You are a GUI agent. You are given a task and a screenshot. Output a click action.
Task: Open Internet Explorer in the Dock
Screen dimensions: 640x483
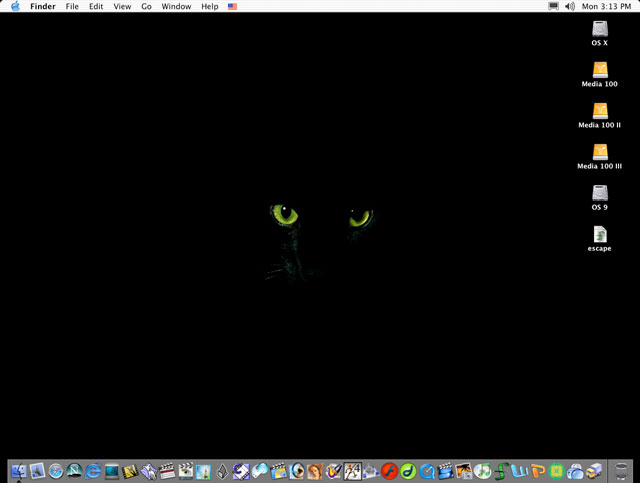coord(93,471)
